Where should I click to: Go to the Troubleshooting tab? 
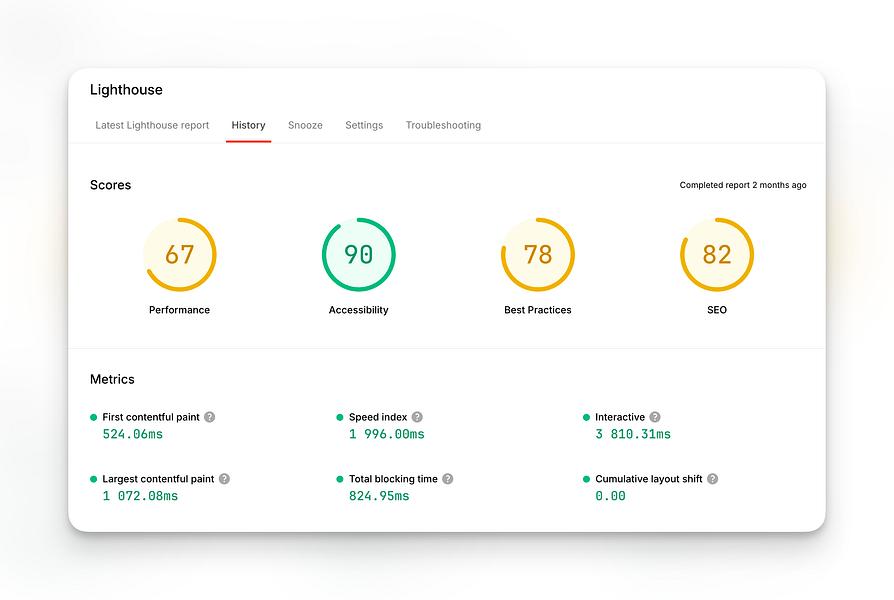click(x=443, y=125)
